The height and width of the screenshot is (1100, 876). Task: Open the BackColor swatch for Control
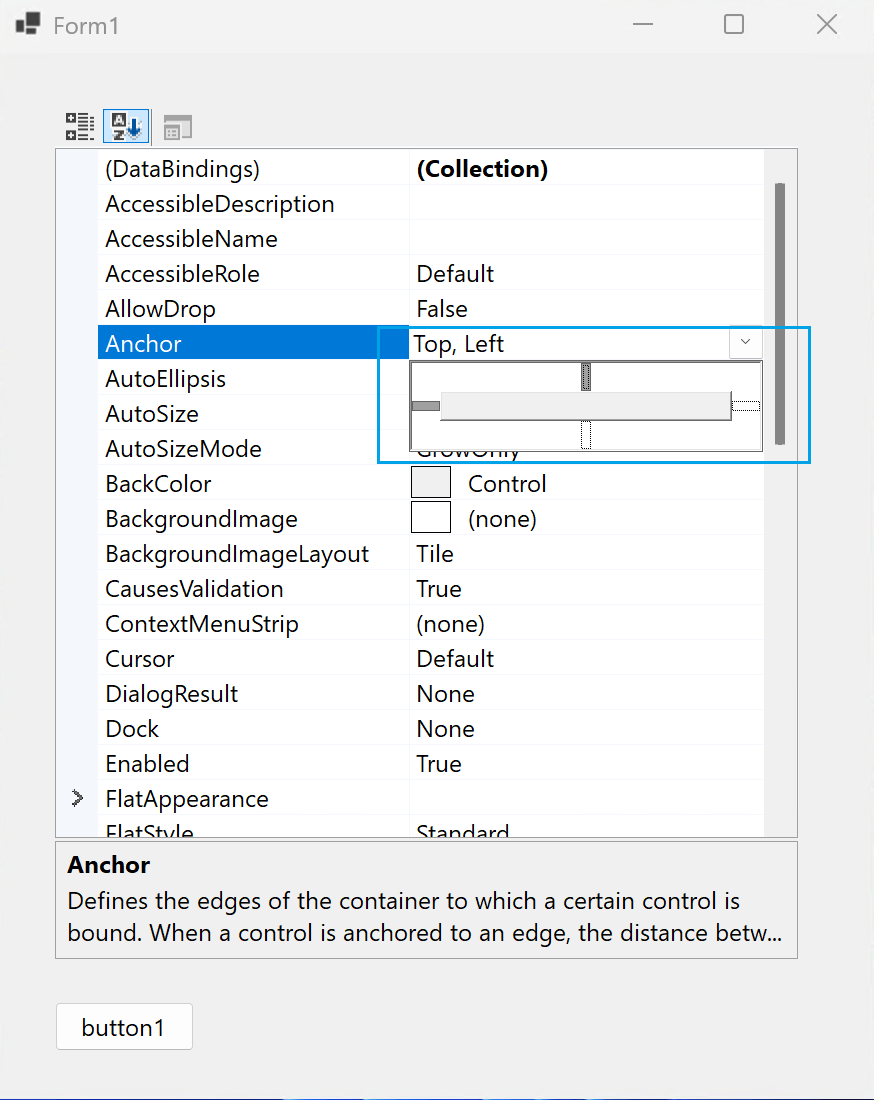(x=430, y=482)
